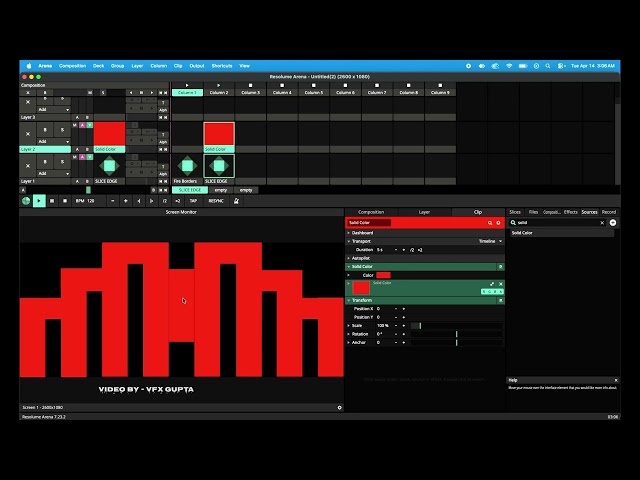Image resolution: width=640 pixels, height=480 pixels.
Task: Select the Column 1 header label
Action: point(187,93)
